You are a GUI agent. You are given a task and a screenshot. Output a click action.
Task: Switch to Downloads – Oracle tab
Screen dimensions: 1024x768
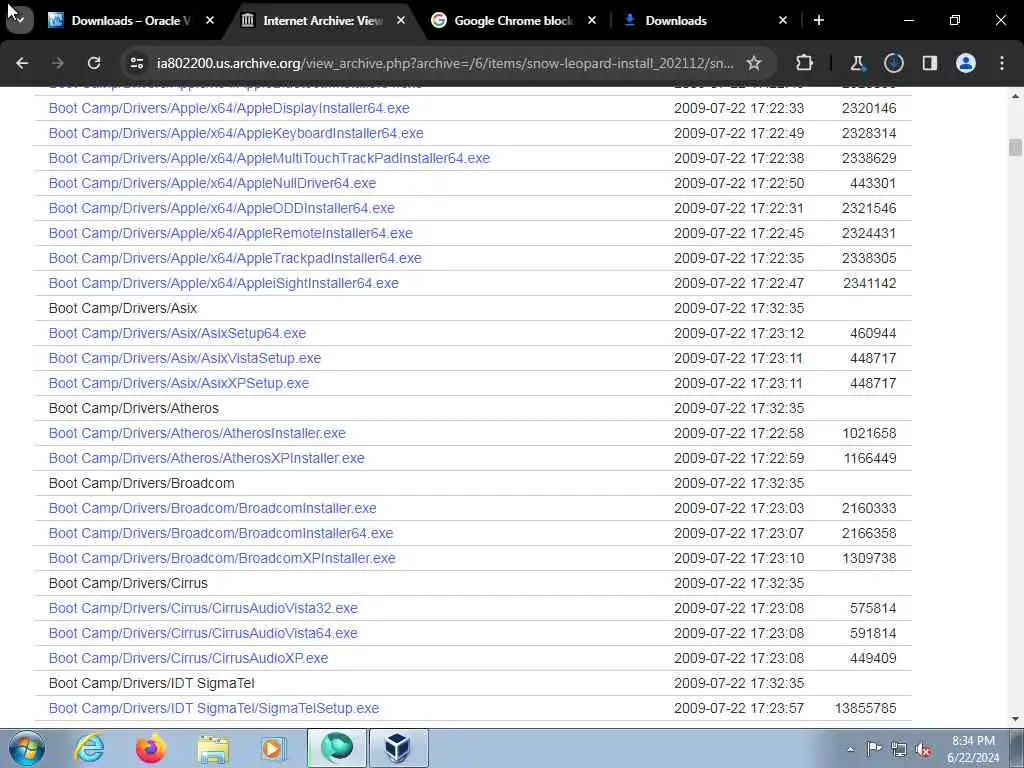tap(129, 20)
